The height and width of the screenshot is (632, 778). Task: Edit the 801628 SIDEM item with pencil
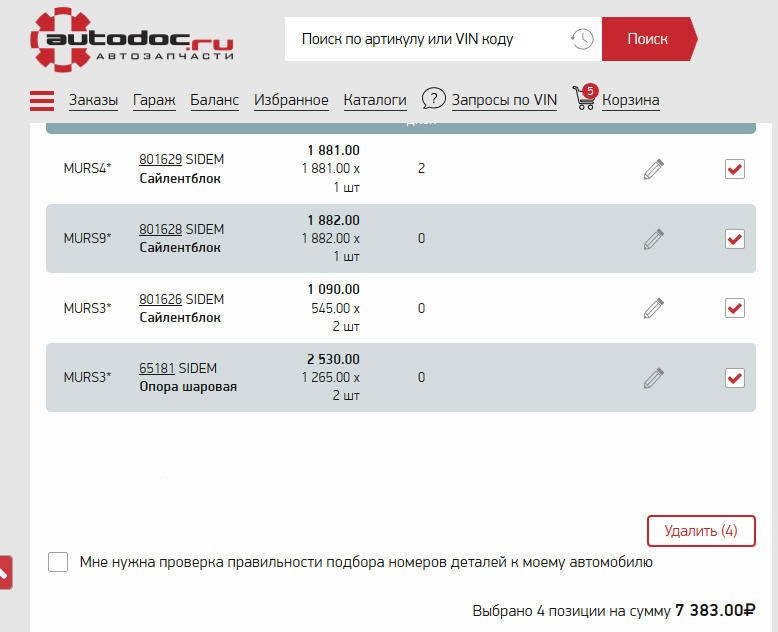653,239
